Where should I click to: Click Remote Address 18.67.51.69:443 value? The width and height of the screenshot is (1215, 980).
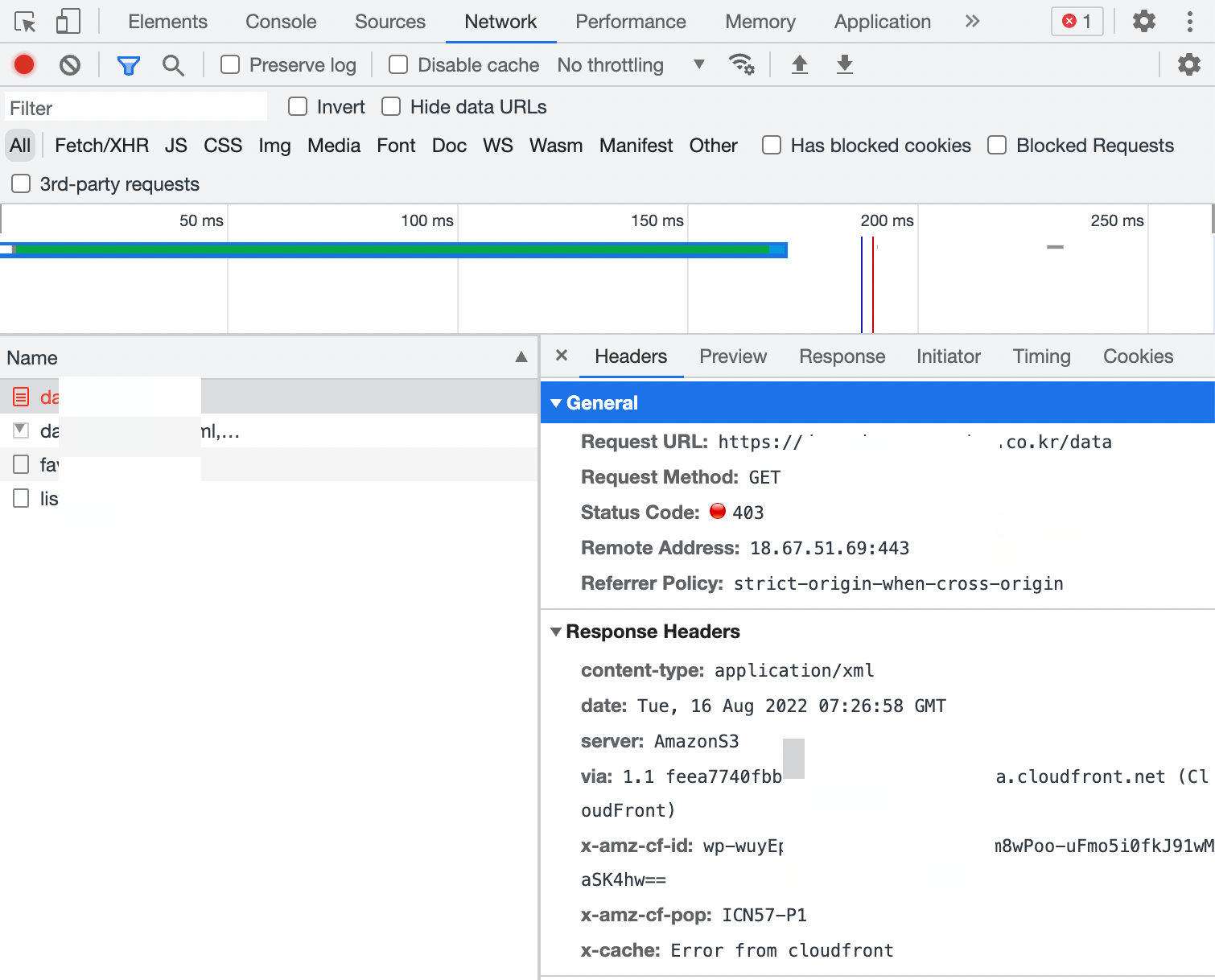(x=830, y=548)
